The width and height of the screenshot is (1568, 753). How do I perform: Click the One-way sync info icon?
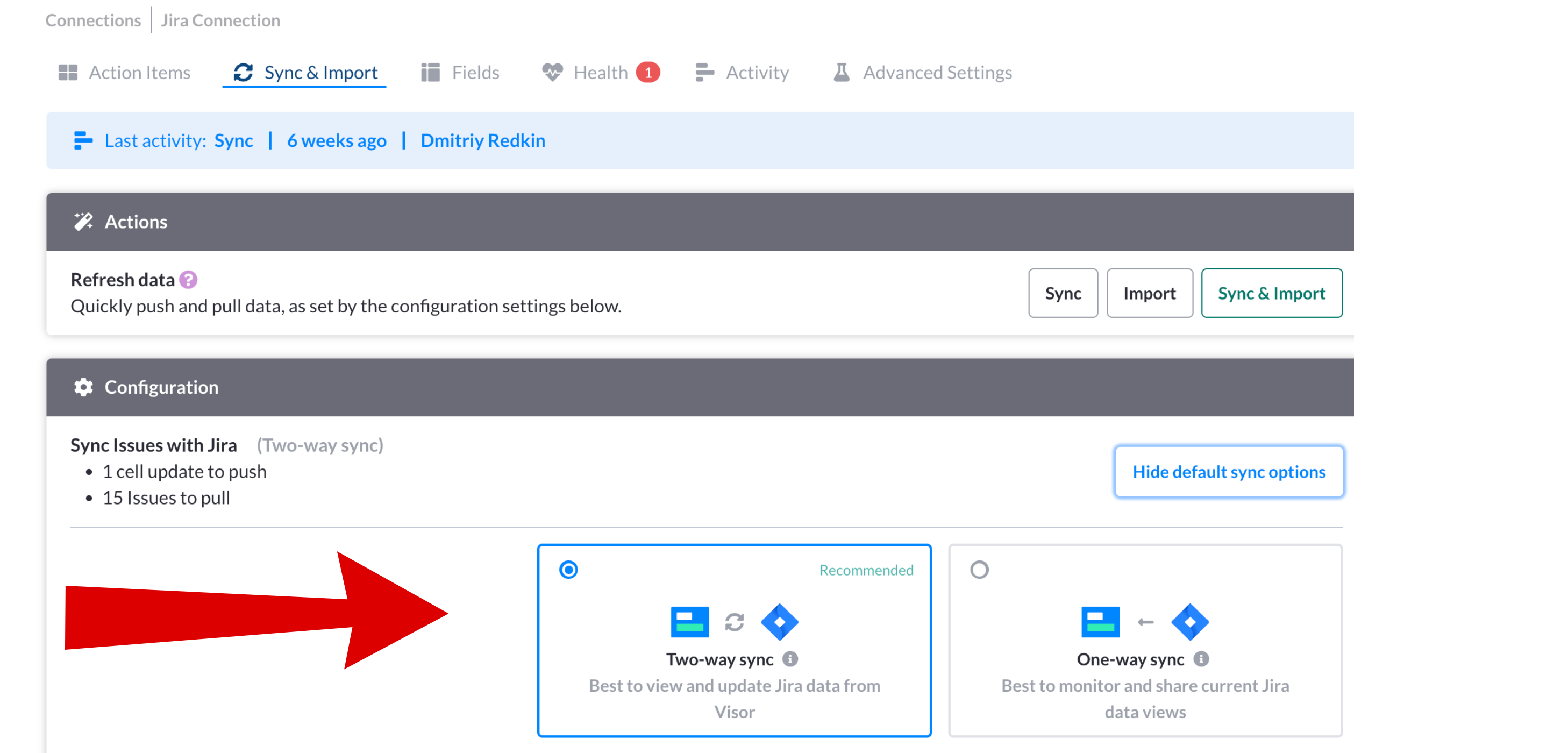pyautogui.click(x=1201, y=659)
